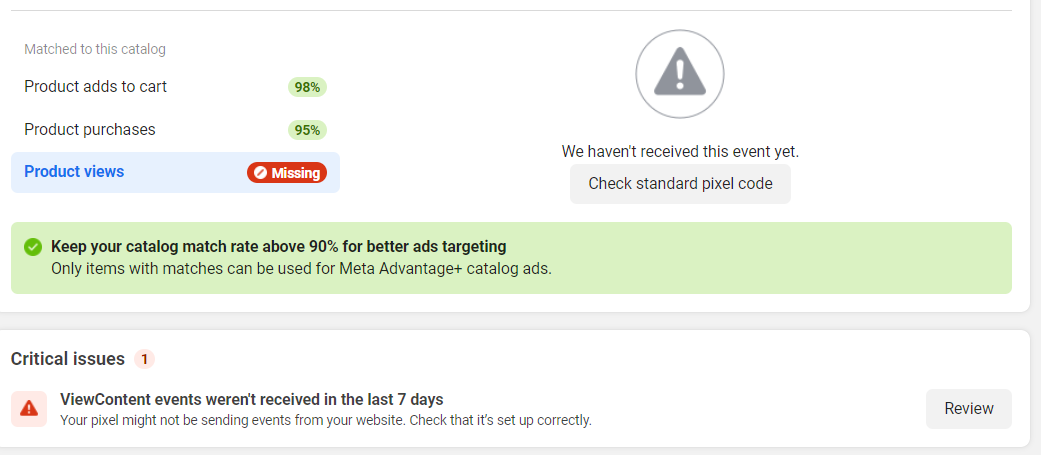Click the catalog match rate banner title

coord(279,246)
